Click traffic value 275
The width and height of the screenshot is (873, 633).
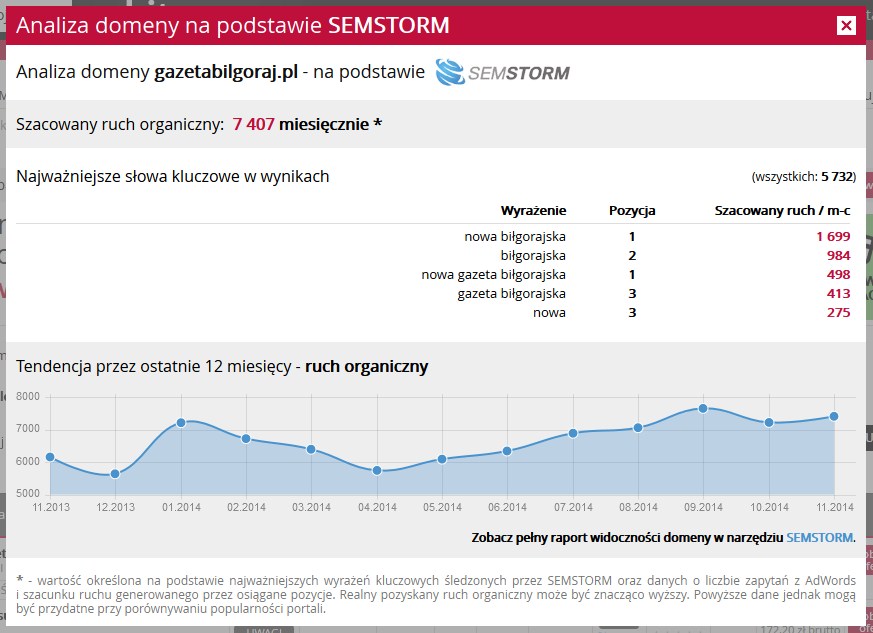coord(838,312)
